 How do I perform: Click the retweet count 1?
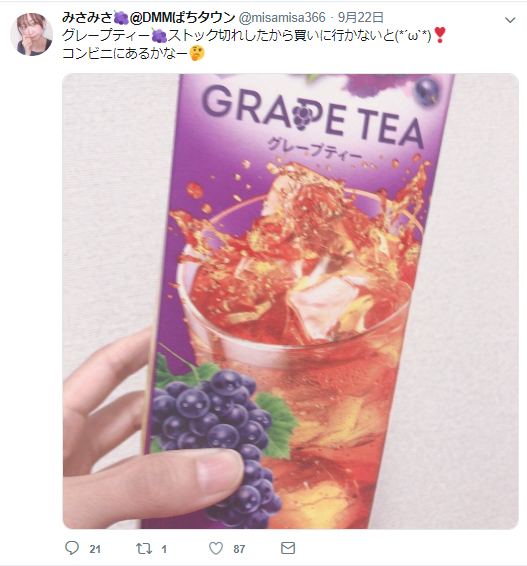click(164, 549)
